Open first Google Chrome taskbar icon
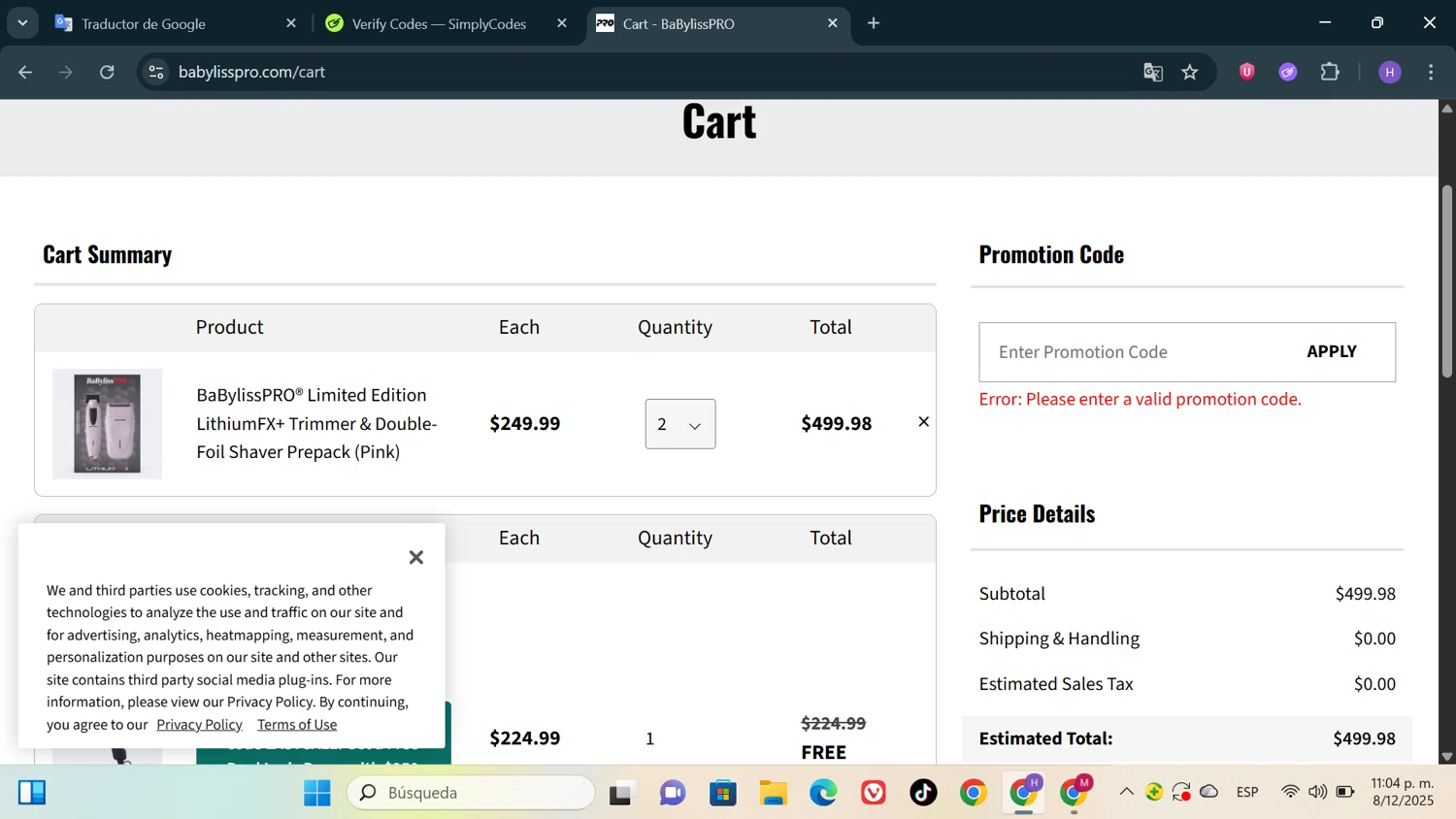1456x819 pixels. tap(974, 793)
